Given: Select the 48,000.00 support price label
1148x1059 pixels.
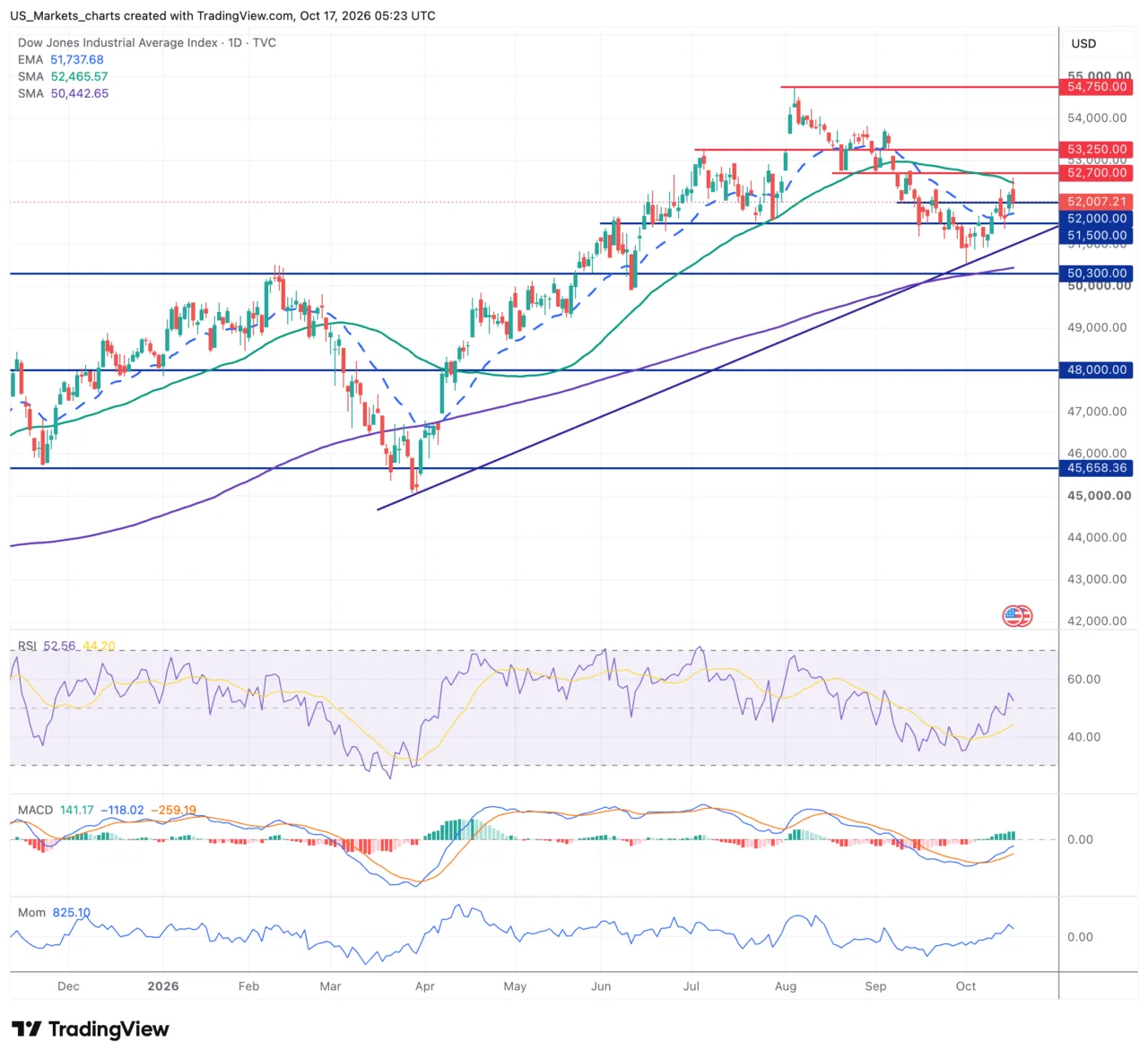Looking at the screenshot, I should 1096,369.
